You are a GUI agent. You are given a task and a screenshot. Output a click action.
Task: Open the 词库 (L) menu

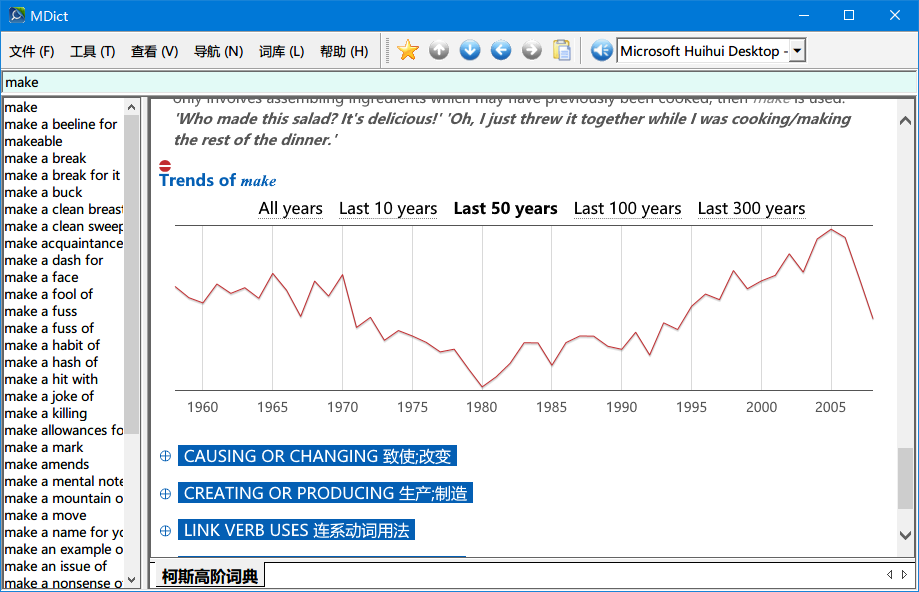tap(281, 52)
